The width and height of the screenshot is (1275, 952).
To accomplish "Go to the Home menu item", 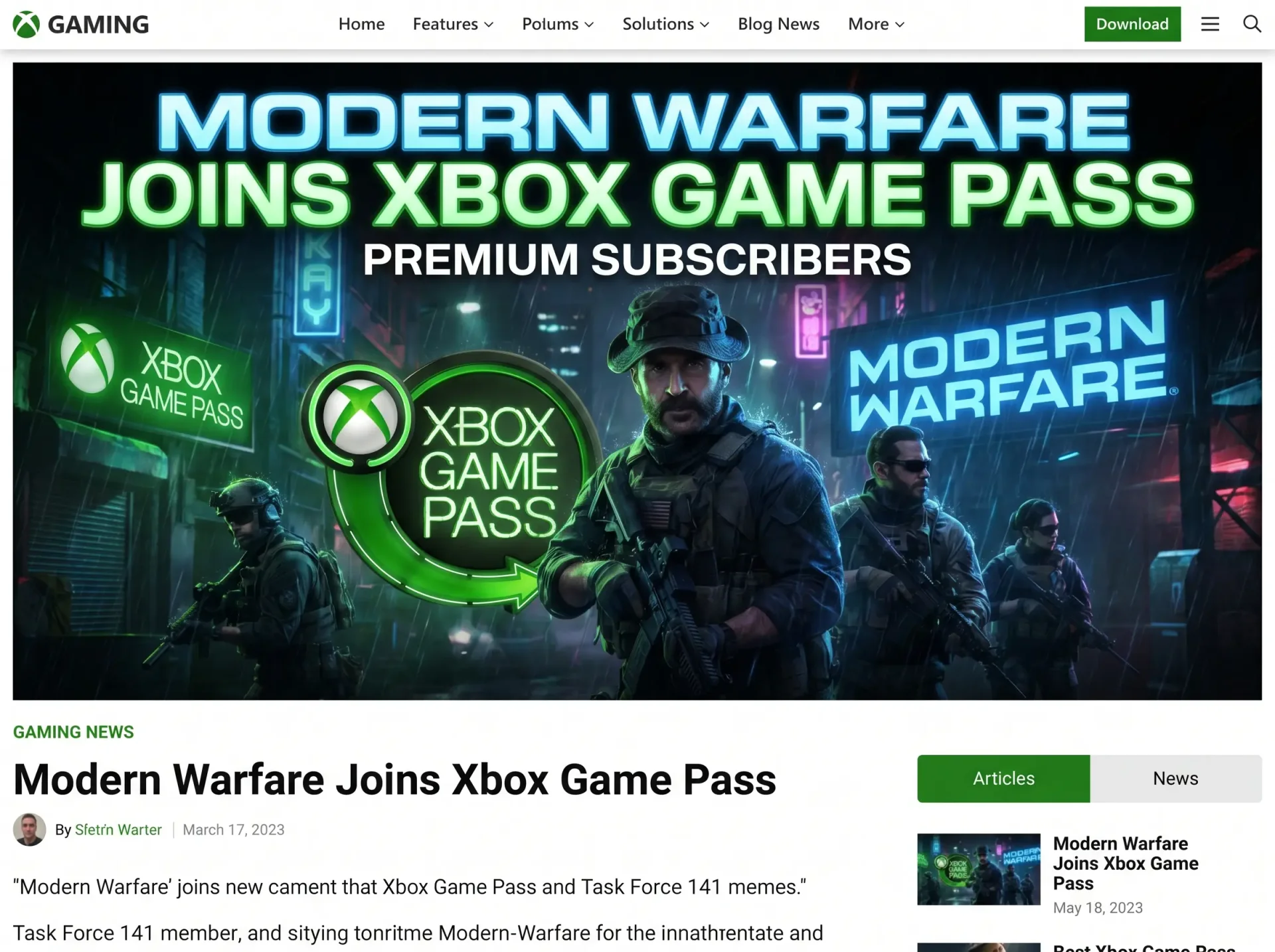I will (x=361, y=24).
